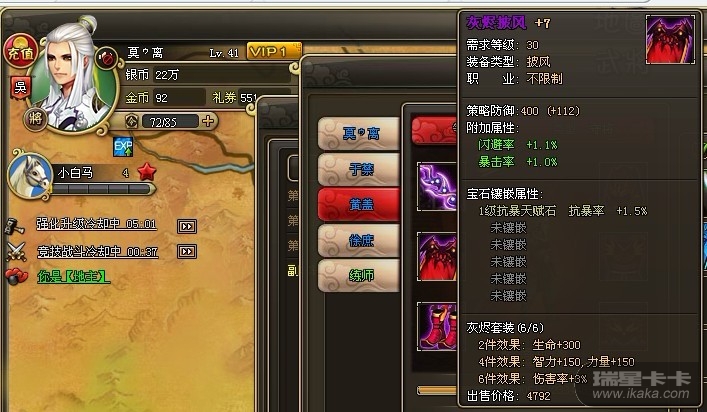This screenshot has width=707, height=412.
Task: Select the 黄盖 general tab
Action: pyautogui.click(x=359, y=204)
